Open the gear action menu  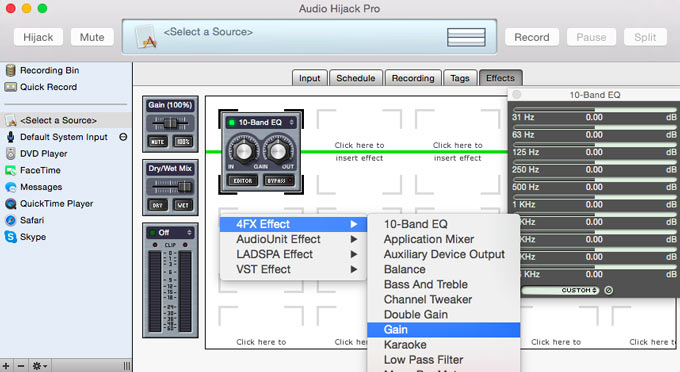click(x=39, y=366)
